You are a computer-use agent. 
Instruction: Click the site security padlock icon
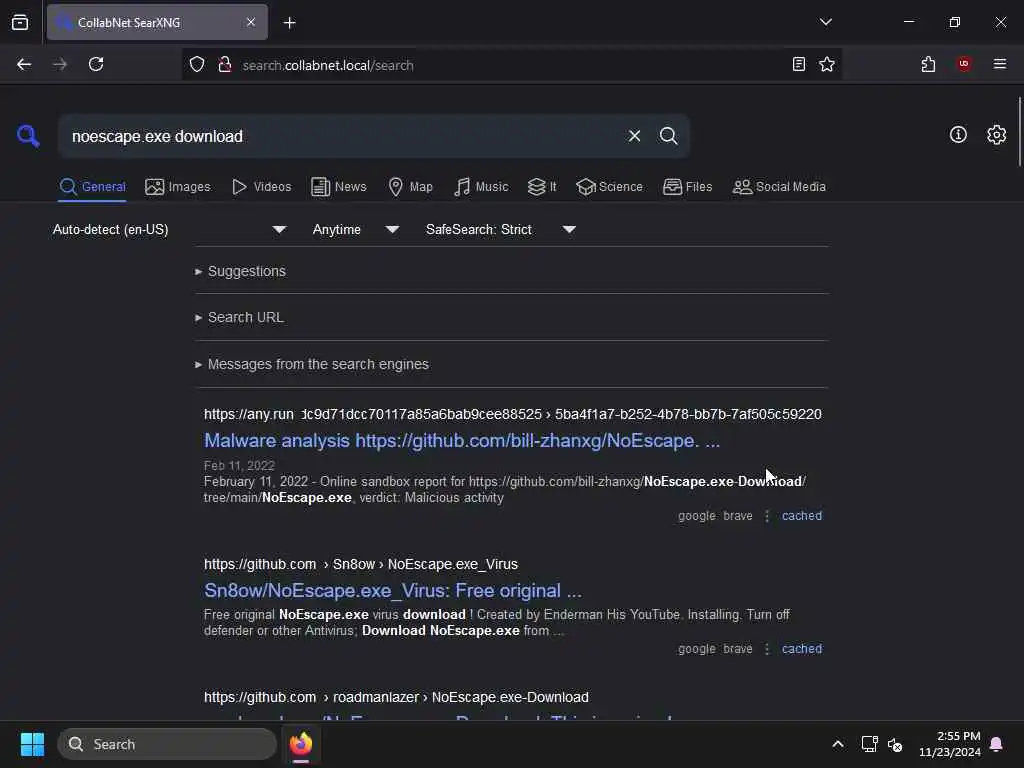click(225, 65)
